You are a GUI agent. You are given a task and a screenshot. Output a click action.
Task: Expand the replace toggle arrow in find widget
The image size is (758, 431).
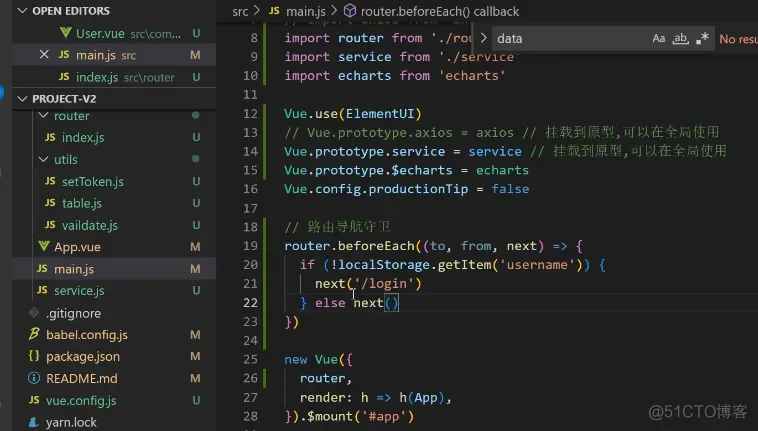(483, 38)
